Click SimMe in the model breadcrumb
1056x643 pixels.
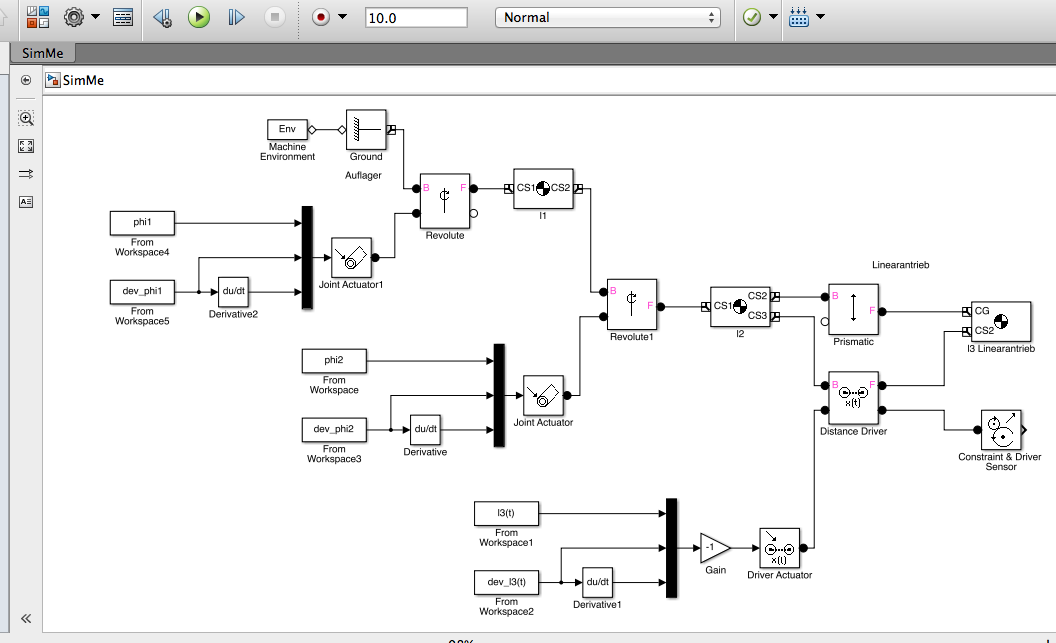point(82,80)
